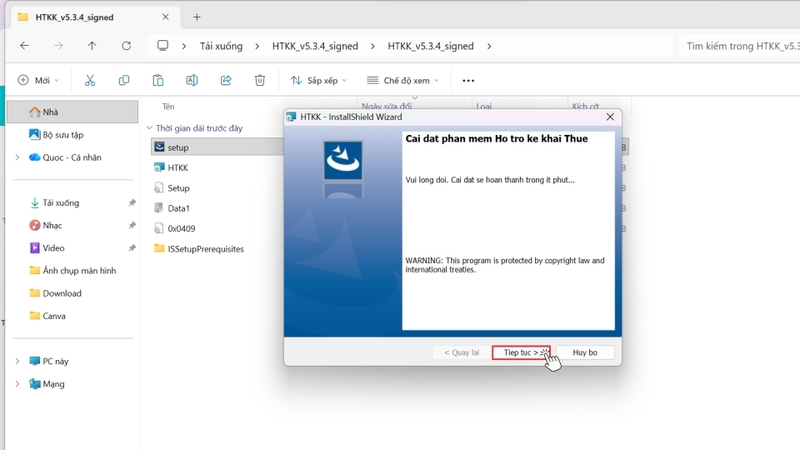Expand the PC này node

point(17,361)
